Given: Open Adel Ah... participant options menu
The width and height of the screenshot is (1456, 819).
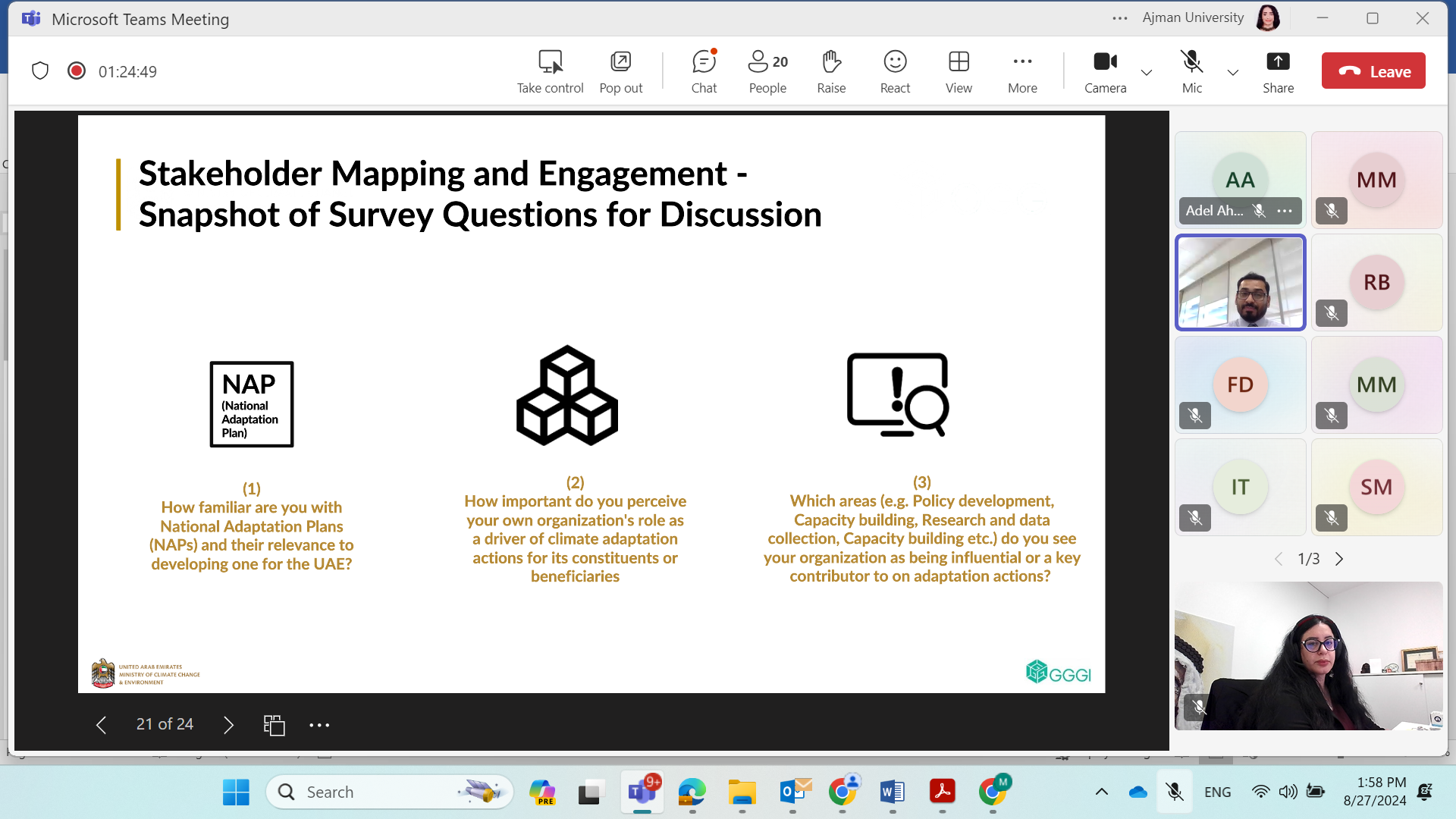Looking at the screenshot, I should pos(1285,211).
